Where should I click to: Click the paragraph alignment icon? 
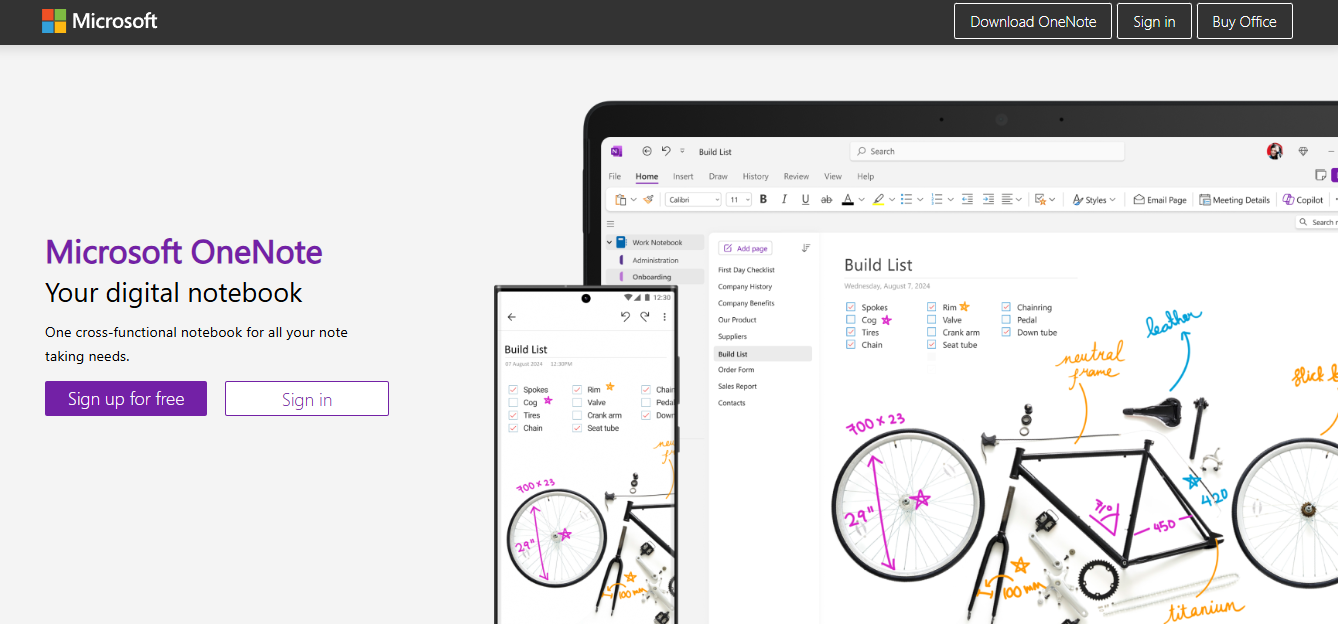point(1008,199)
